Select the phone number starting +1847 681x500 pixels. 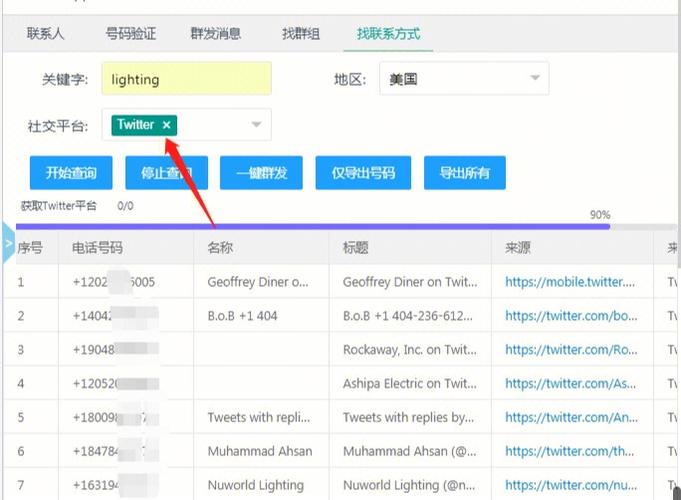(116, 451)
